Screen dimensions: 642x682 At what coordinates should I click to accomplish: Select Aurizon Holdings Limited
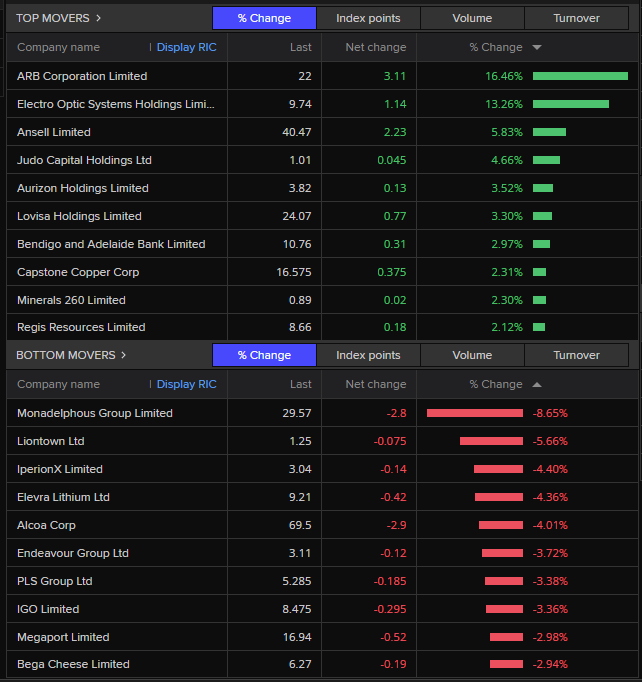pyautogui.click(x=83, y=188)
